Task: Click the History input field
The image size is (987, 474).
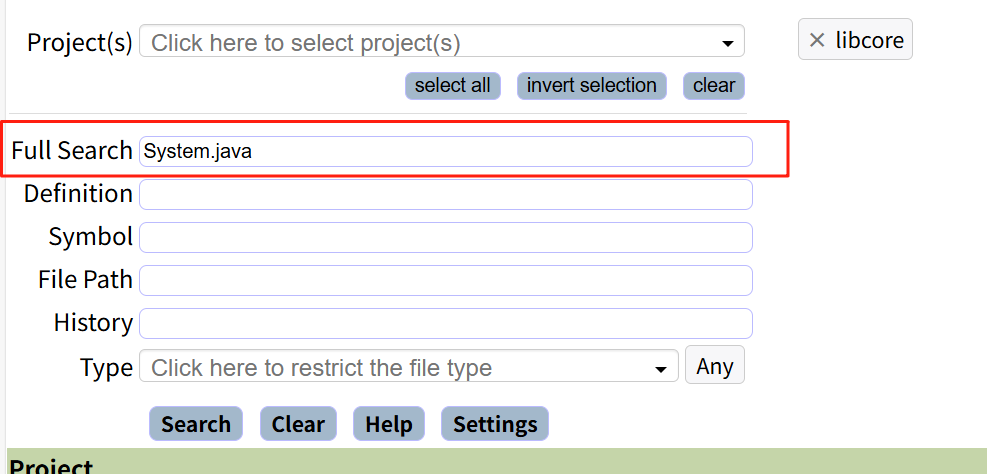Action: click(x=445, y=323)
